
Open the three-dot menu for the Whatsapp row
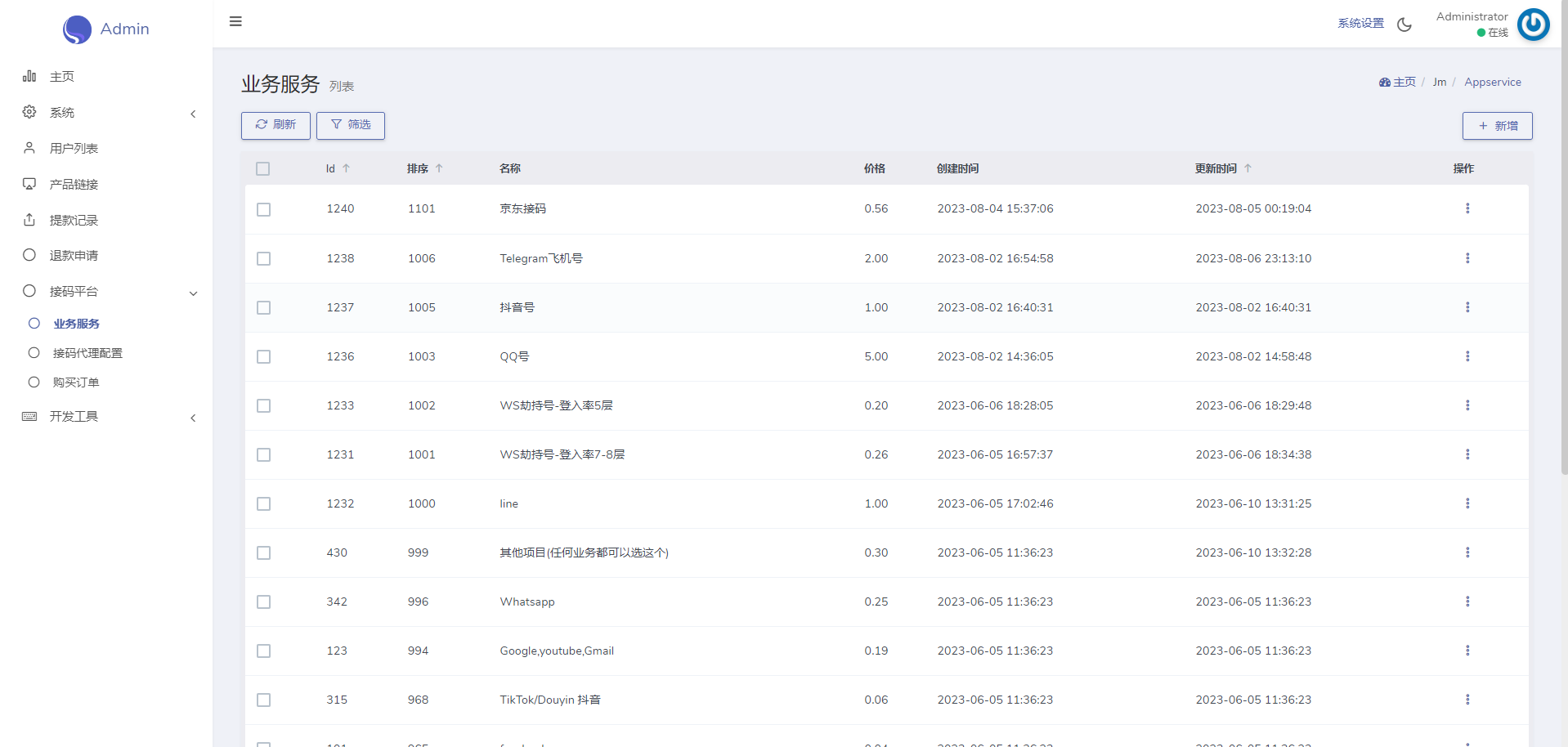coord(1467,602)
